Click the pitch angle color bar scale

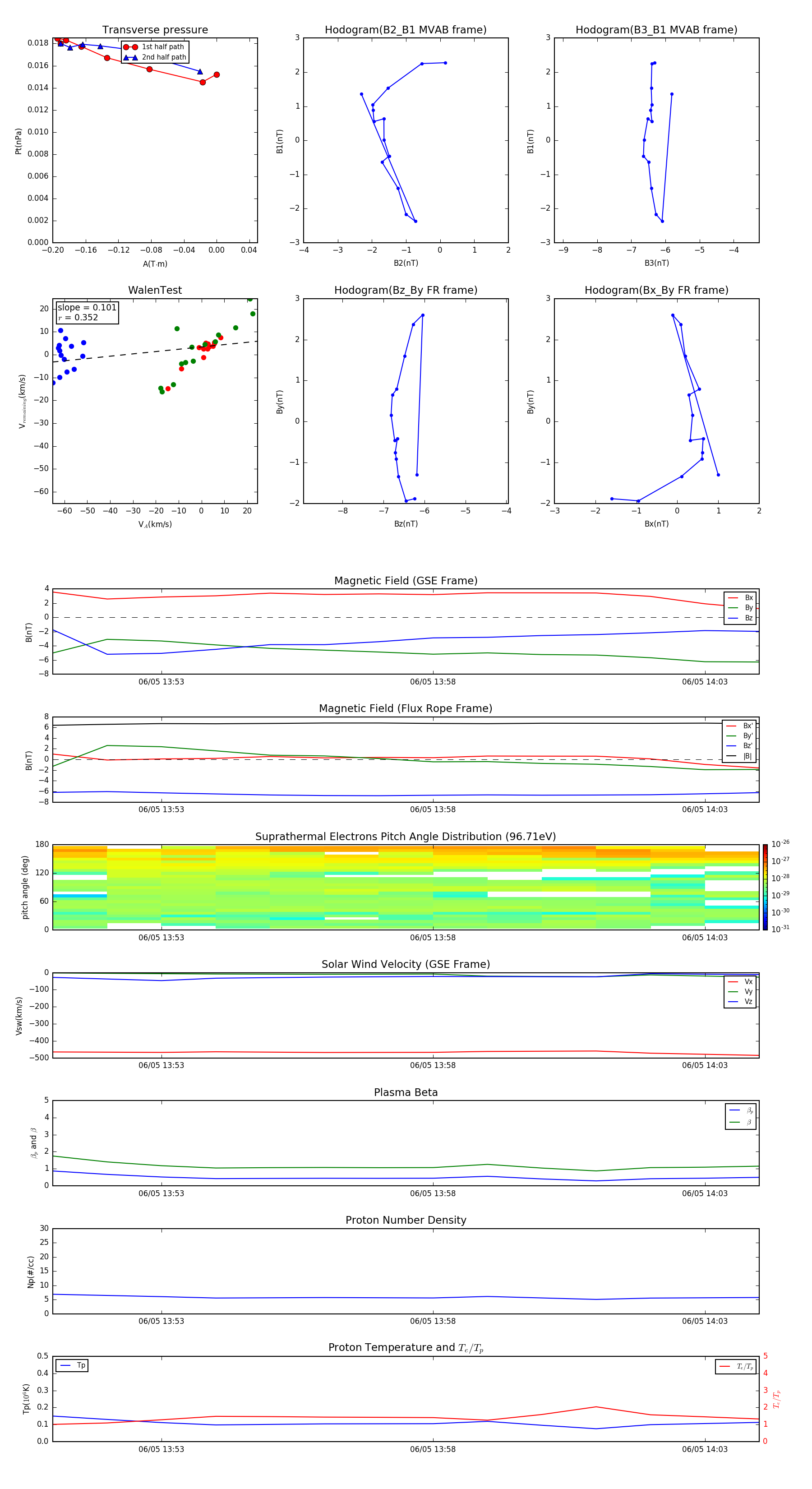pos(765,887)
